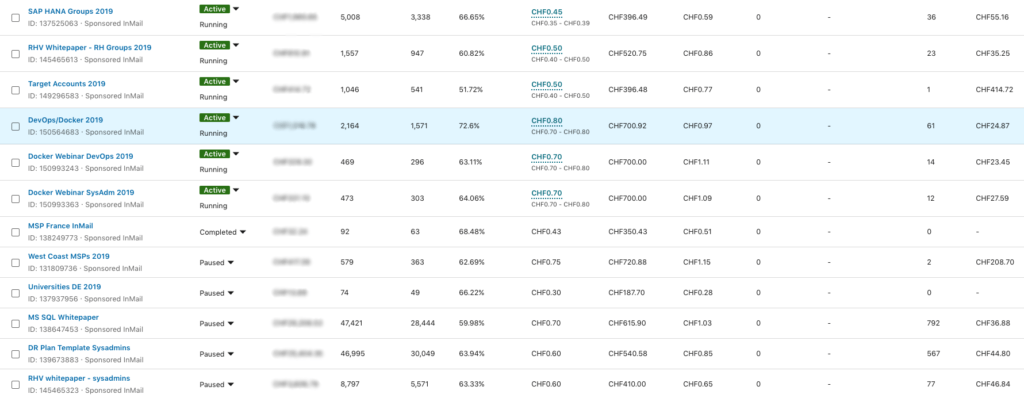Open status dropdown for SAP HANA Groups 2019

pos(236,9)
